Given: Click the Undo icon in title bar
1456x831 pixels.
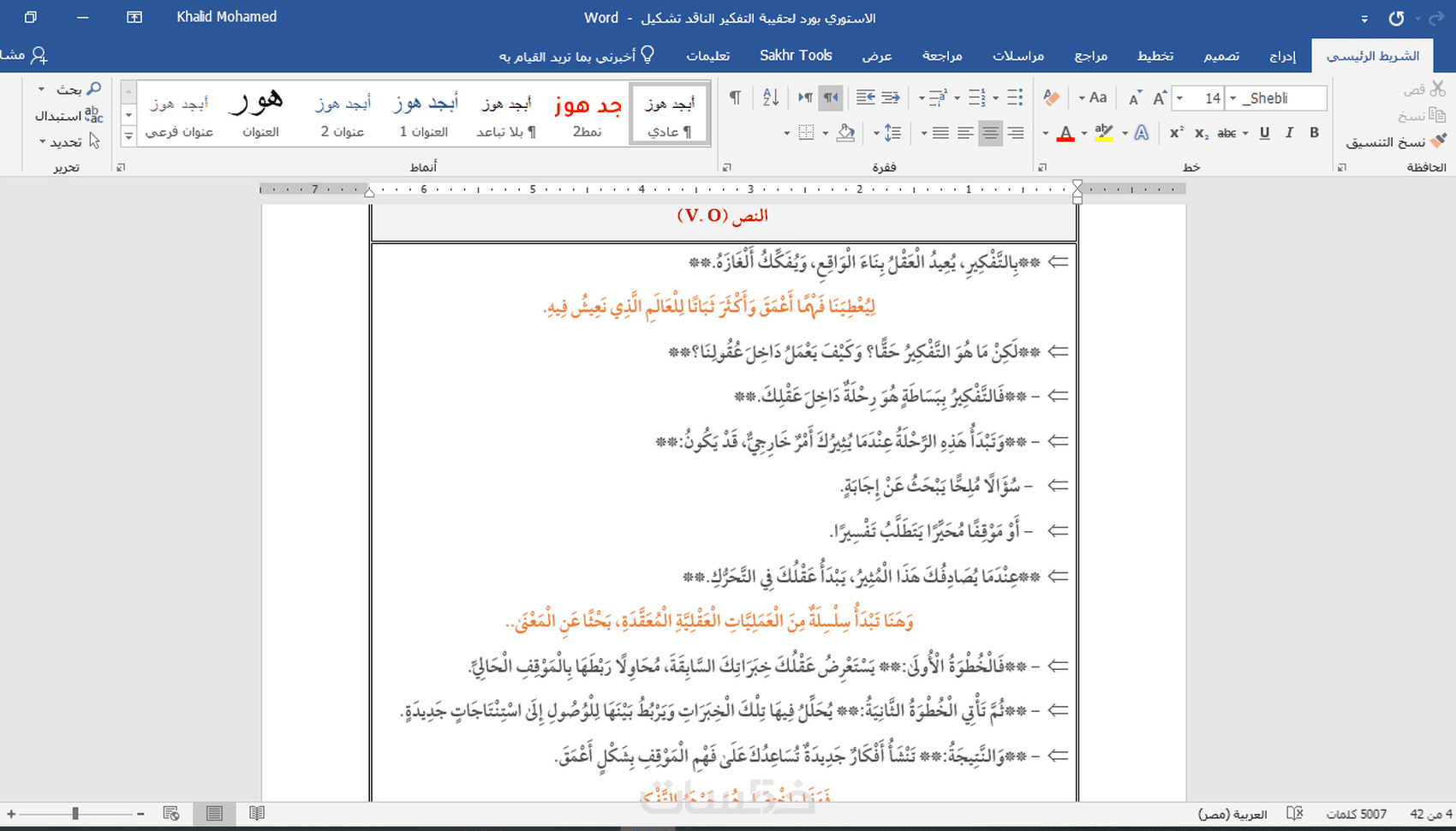Looking at the screenshot, I should 1396,18.
